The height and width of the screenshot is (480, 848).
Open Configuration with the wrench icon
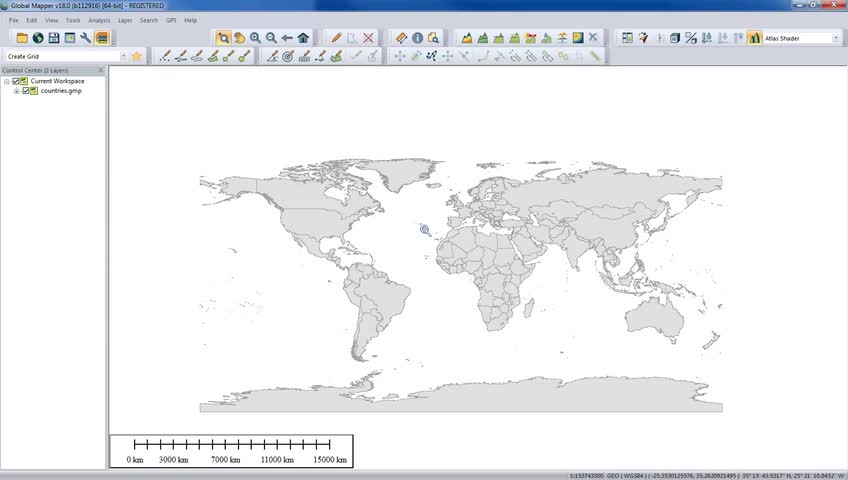tap(85, 38)
